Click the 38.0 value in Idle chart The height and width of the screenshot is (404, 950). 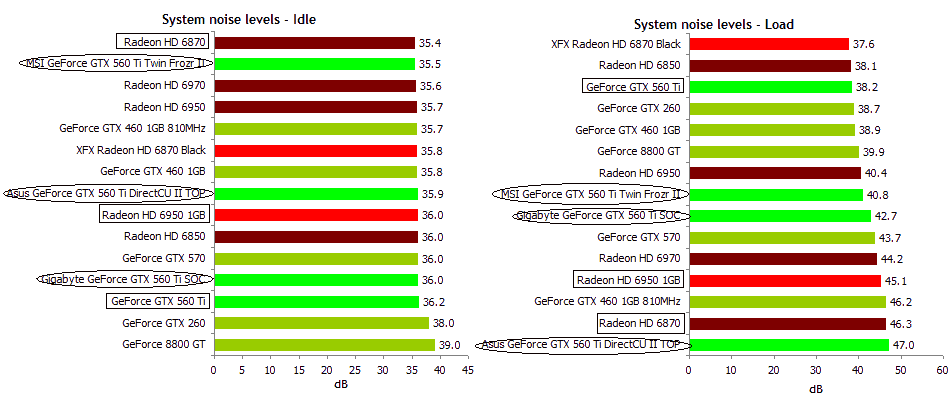443,323
